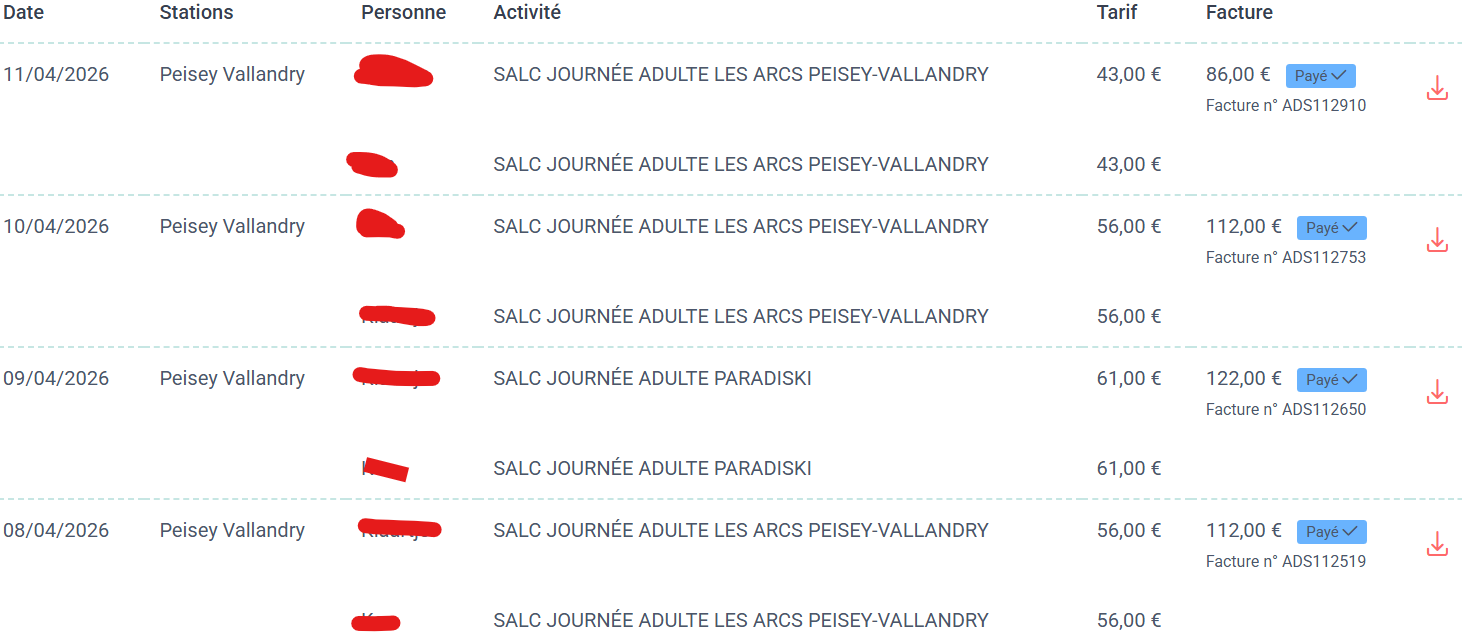
Task: Click the Personne column header
Action: pos(403,13)
